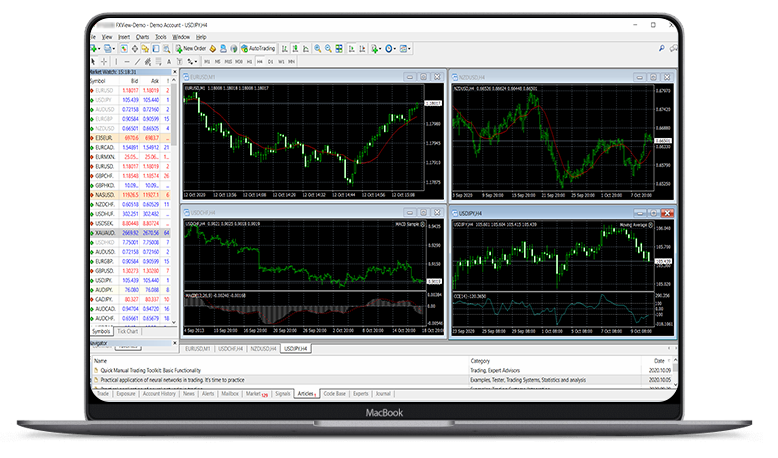Open the Strategy Tester icon
The image size is (778, 458).
pyautogui.click(x=166, y=49)
